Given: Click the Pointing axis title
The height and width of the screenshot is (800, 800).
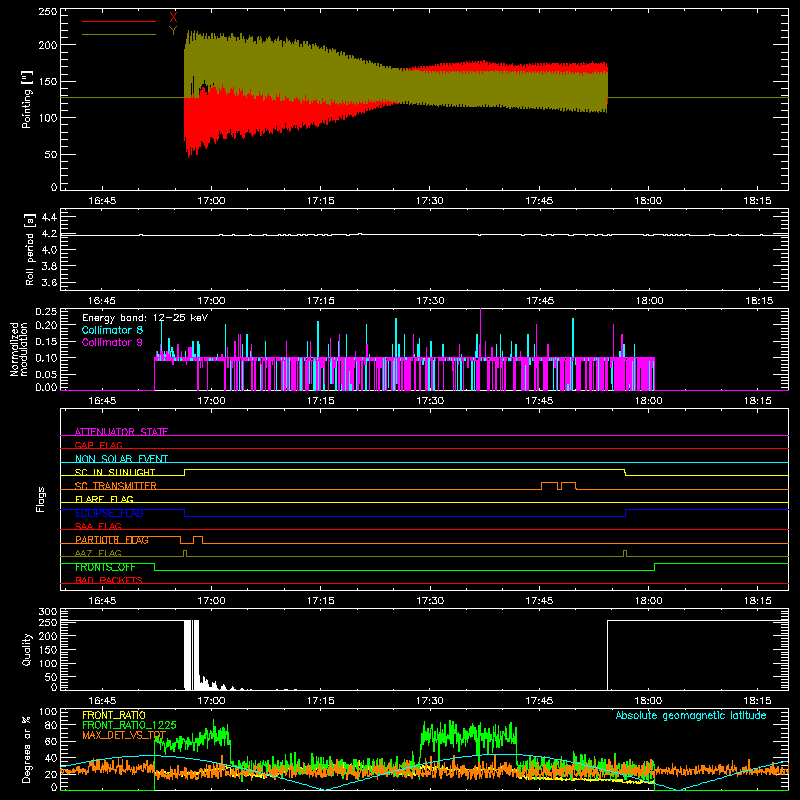Looking at the screenshot, I should [27, 99].
